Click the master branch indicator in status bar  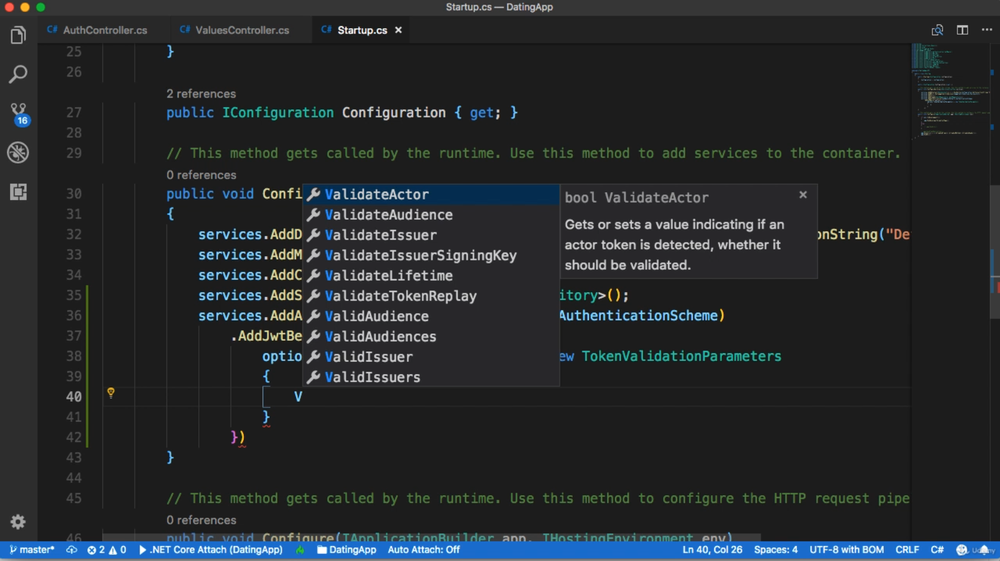[x=32, y=550]
